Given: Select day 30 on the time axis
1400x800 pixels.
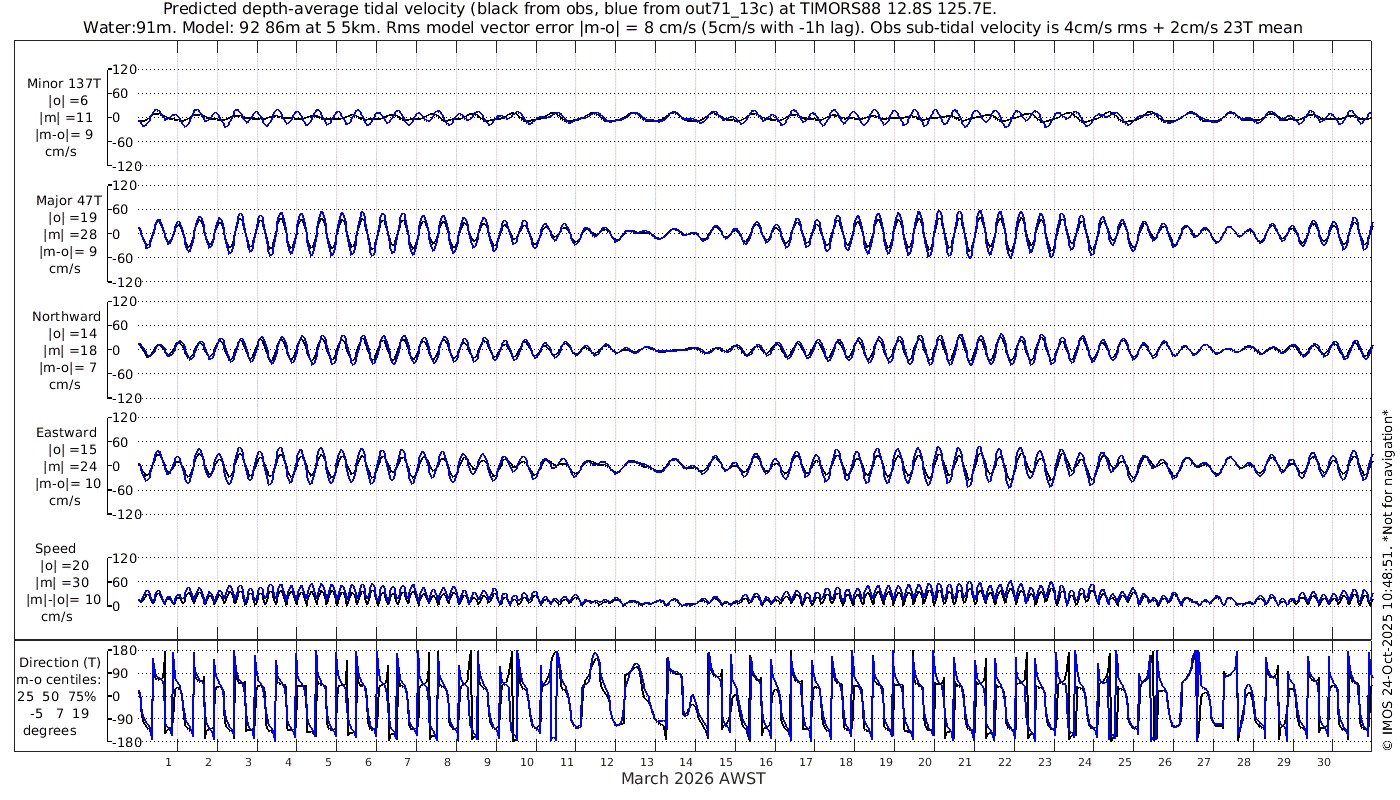Looking at the screenshot, I should pos(1323,762).
